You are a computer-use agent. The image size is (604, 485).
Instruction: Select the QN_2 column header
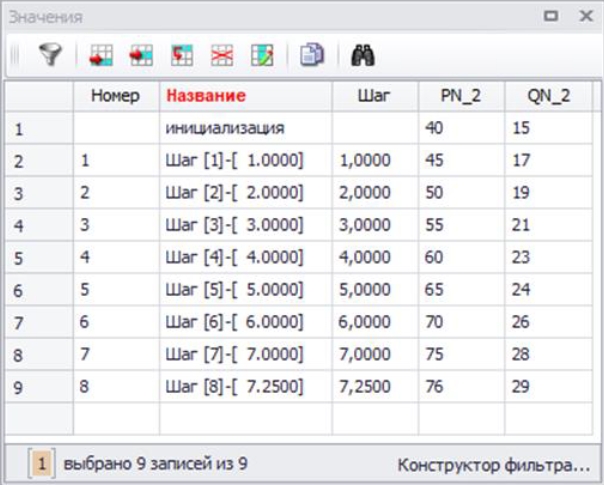tap(548, 96)
